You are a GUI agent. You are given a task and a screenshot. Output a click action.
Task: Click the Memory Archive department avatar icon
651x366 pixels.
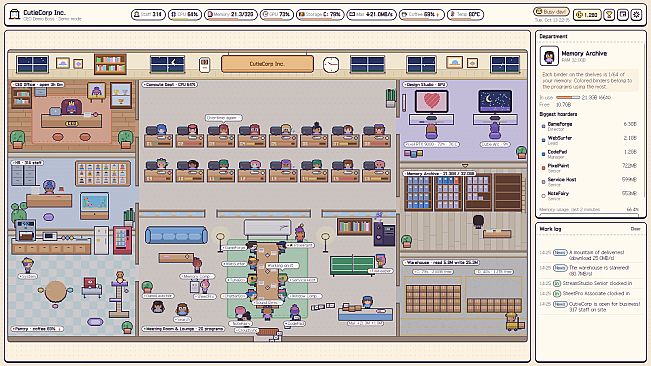click(x=549, y=56)
